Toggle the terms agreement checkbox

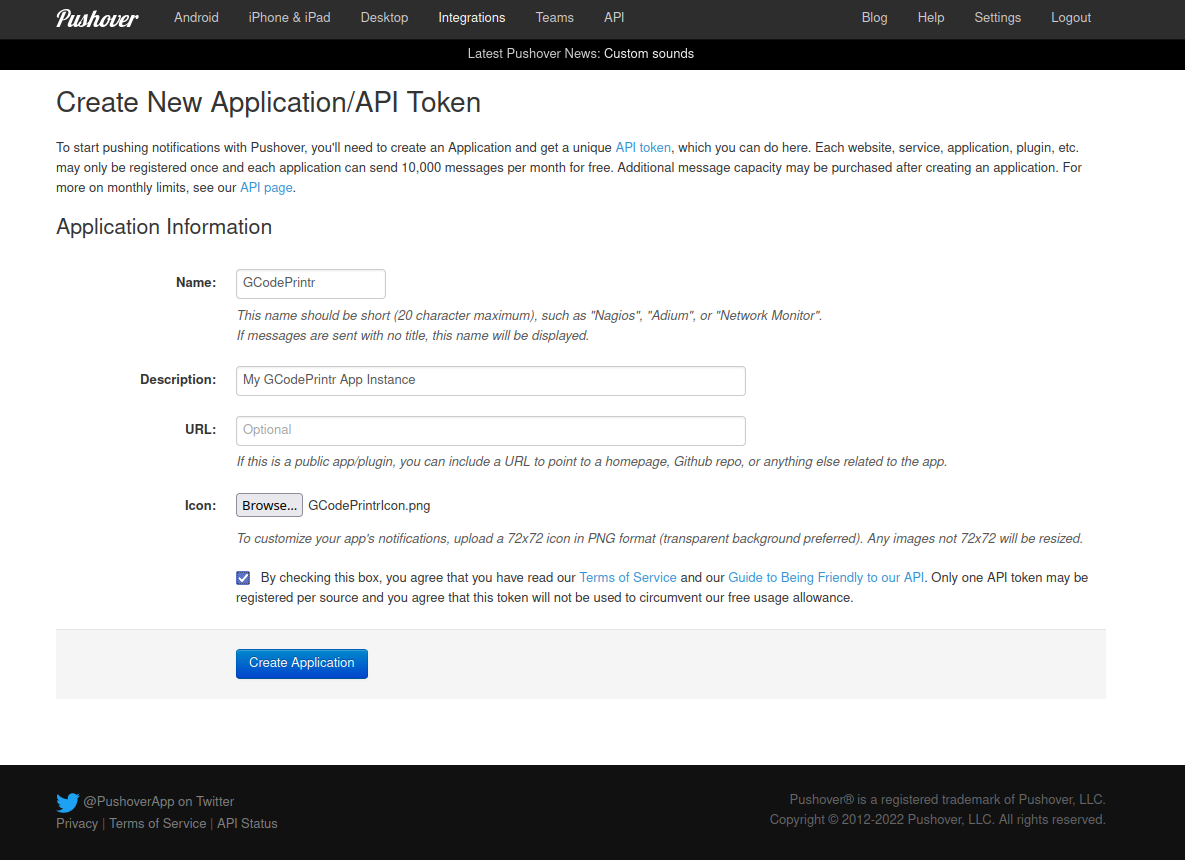[243, 578]
